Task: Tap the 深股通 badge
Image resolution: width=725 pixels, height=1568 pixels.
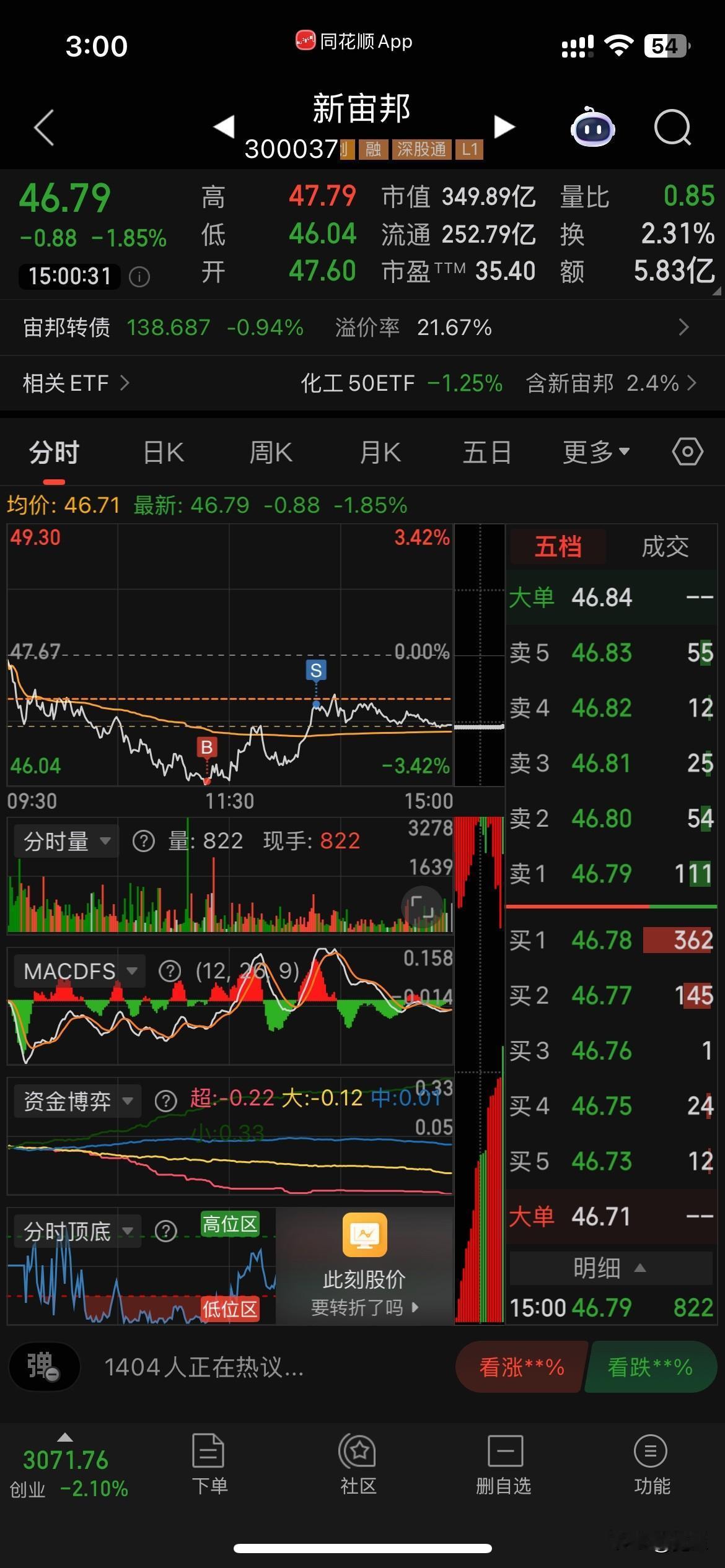Action: 421,149
